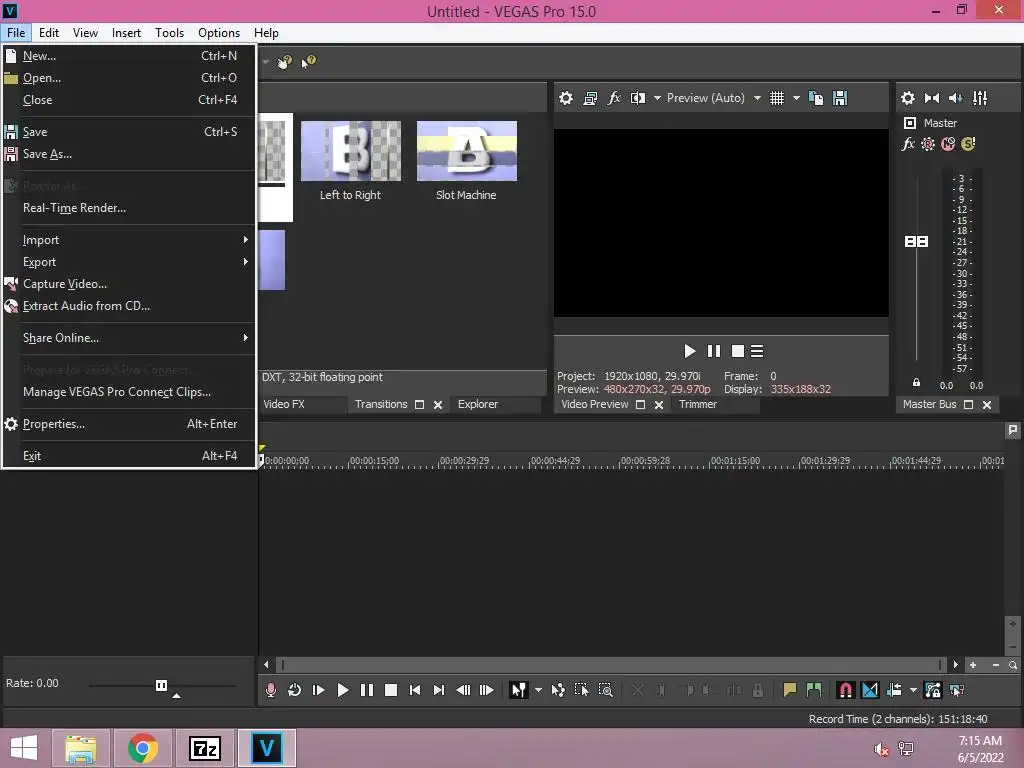This screenshot has height=768, width=1024.
Task: Open auto ripple mode dropdown
Action: point(913,690)
